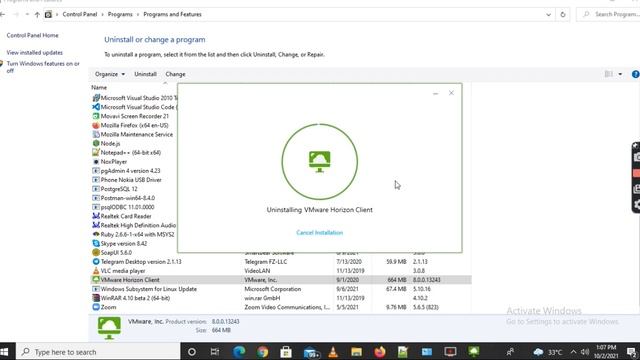Close the VMware uninstaller dialog
The image size is (640, 360).
pos(451,93)
